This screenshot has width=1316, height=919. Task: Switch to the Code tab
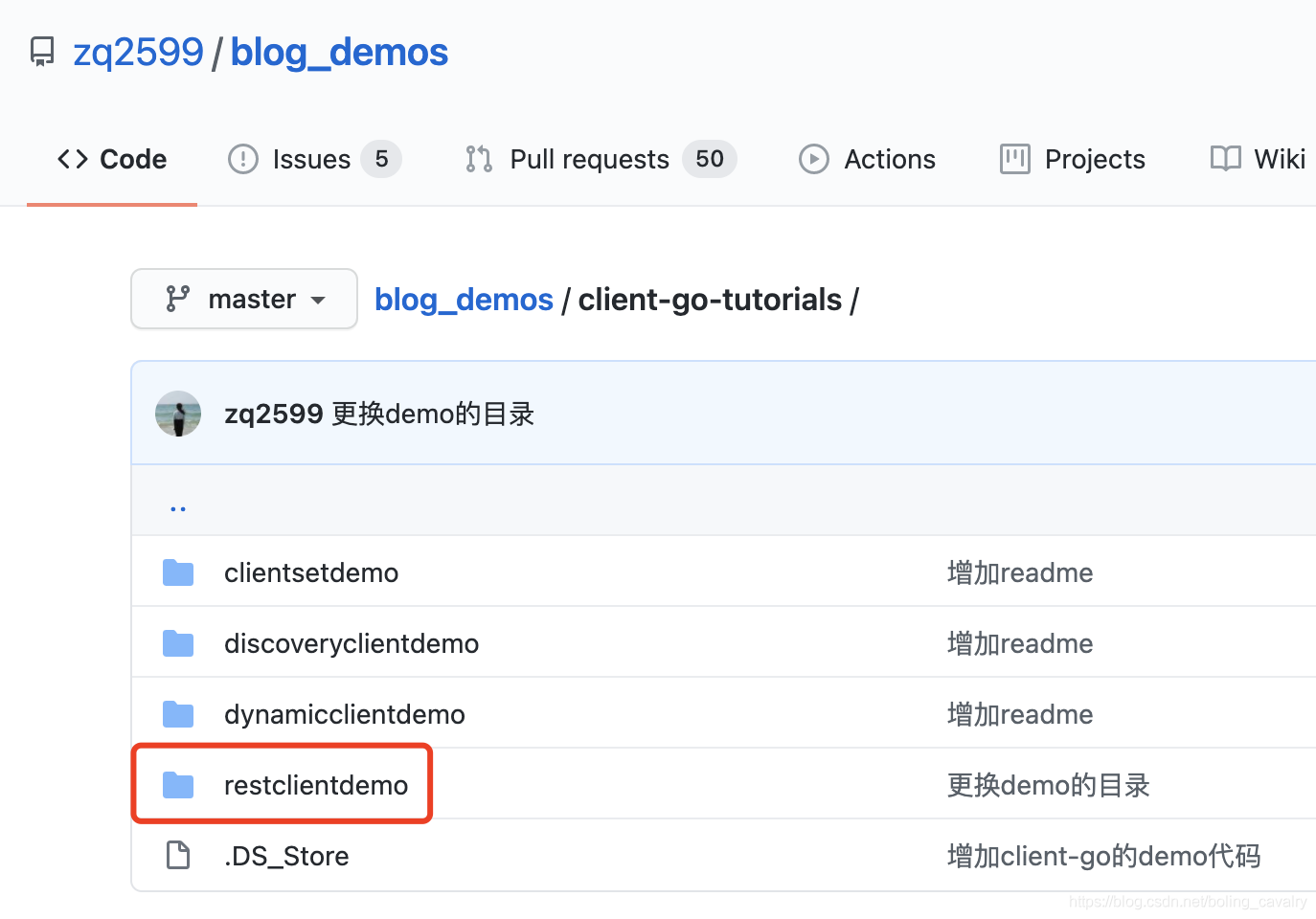pyautogui.click(x=112, y=159)
